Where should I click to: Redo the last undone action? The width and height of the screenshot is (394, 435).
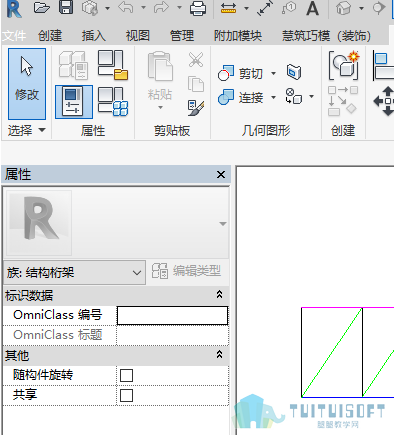[161, 8]
